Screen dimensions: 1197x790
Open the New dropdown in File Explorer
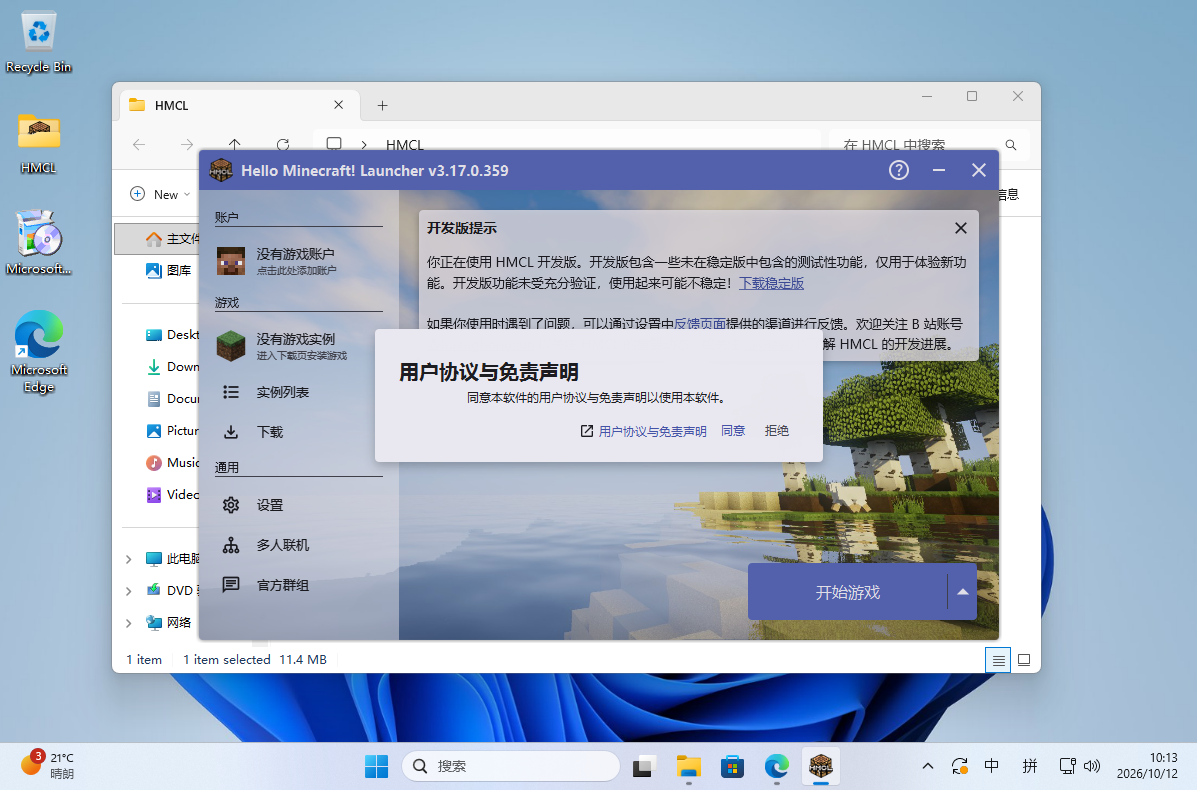click(x=160, y=195)
